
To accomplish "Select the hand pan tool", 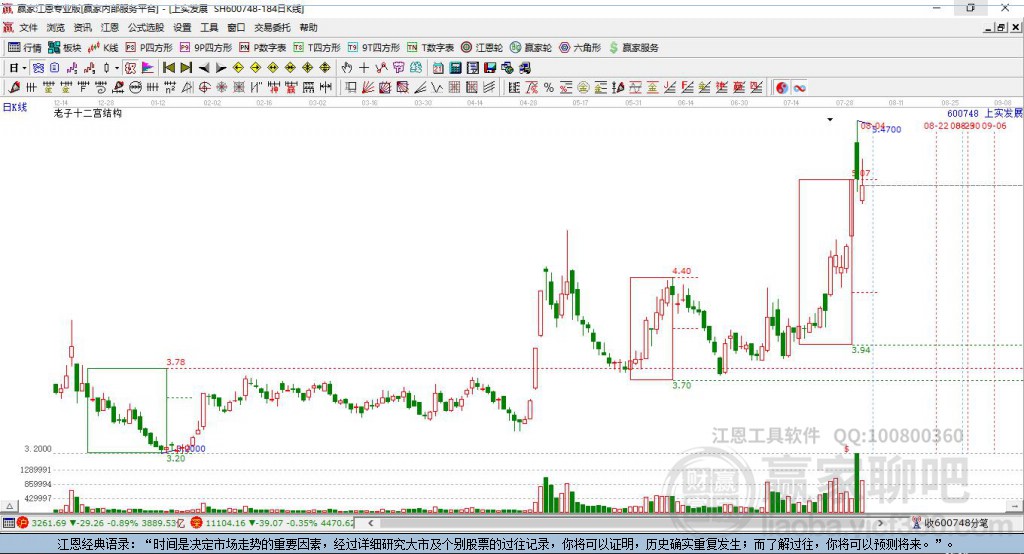I will [x=347, y=68].
